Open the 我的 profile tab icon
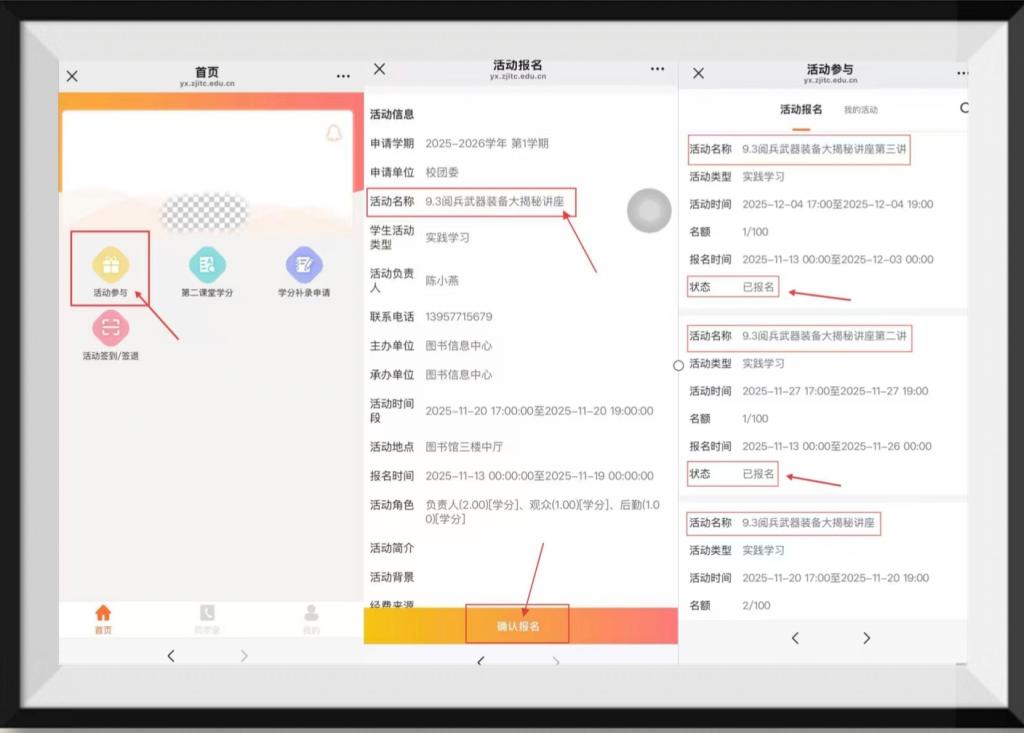This screenshot has width=1024, height=733. tap(311, 613)
